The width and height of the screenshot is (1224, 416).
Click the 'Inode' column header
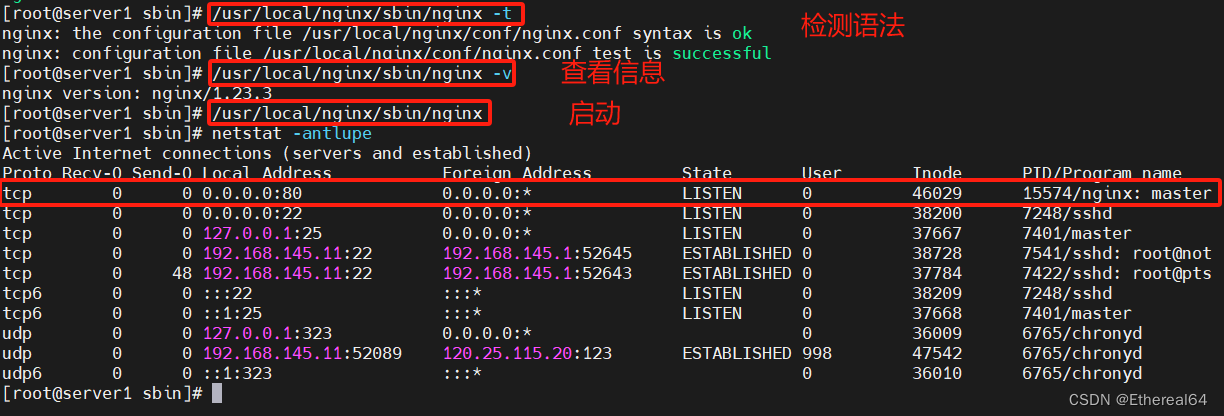click(x=937, y=173)
